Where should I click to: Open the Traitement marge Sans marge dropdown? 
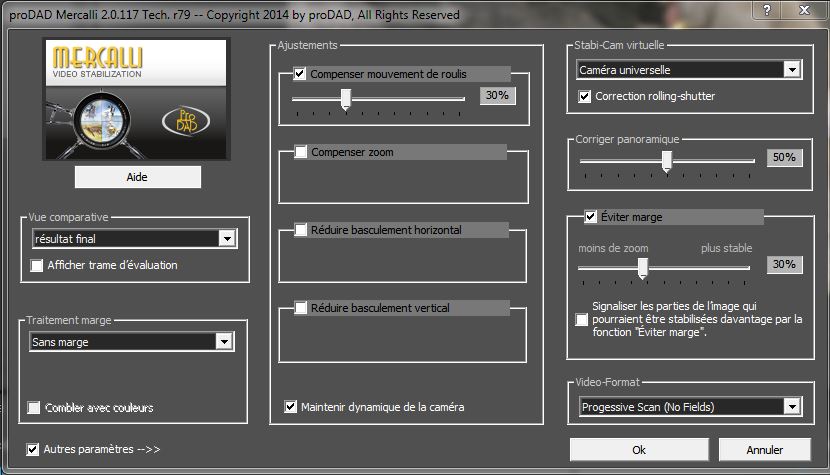tap(131, 342)
